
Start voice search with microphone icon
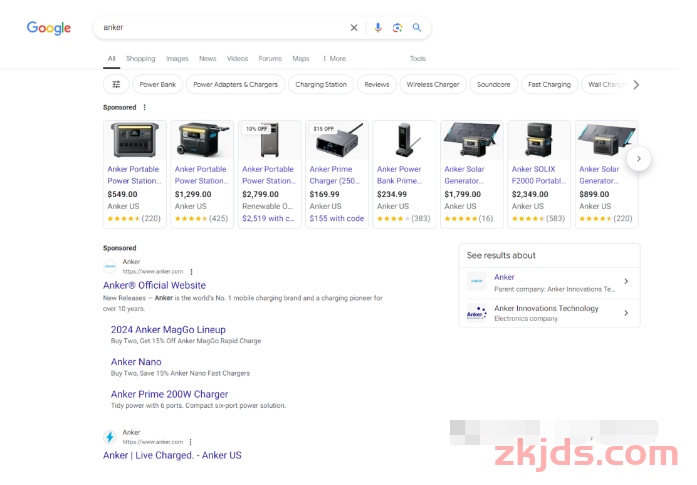[378, 28]
